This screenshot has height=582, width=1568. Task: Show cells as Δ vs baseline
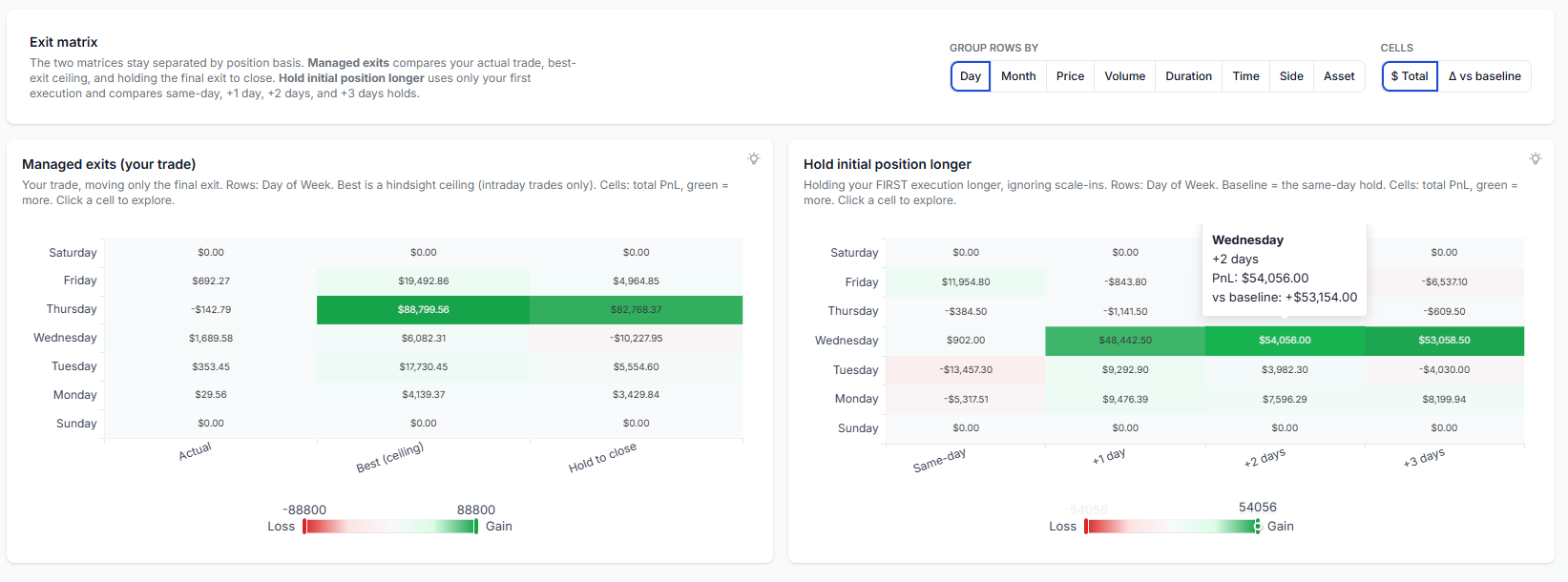click(x=1485, y=76)
